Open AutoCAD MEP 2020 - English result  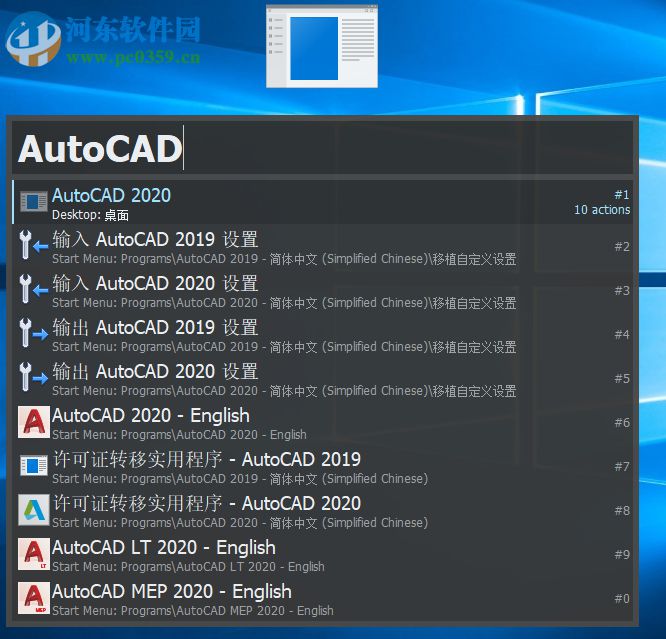(322, 599)
